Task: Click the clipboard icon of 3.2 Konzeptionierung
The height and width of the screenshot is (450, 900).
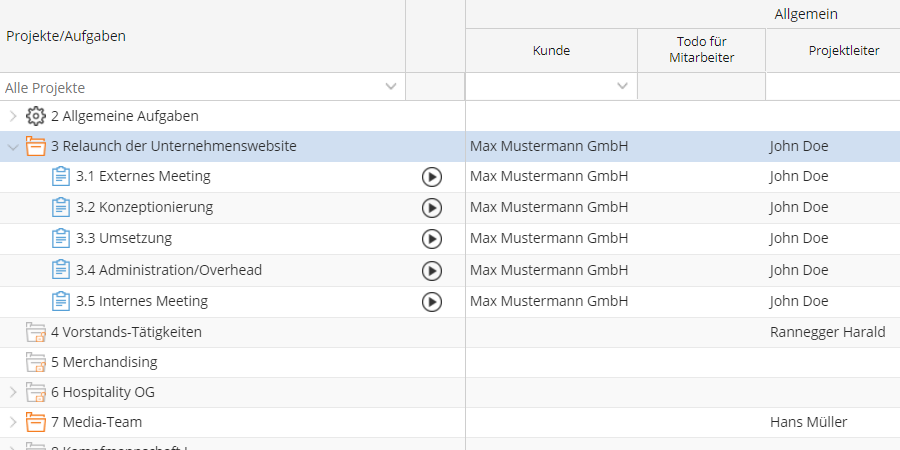Action: [x=61, y=207]
